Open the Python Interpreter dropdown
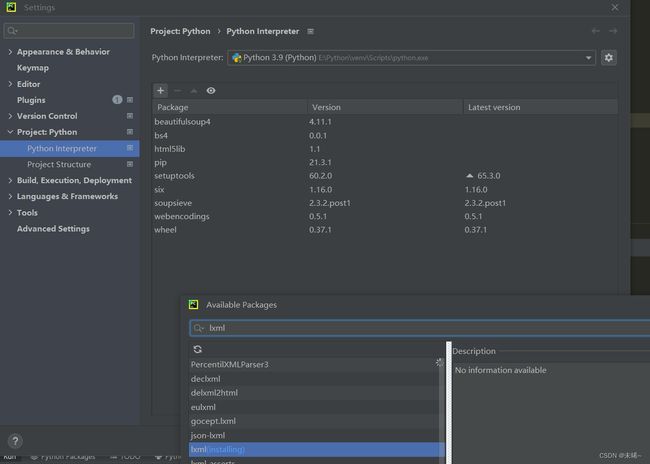Viewport: 650px width, 464px height. [411, 58]
